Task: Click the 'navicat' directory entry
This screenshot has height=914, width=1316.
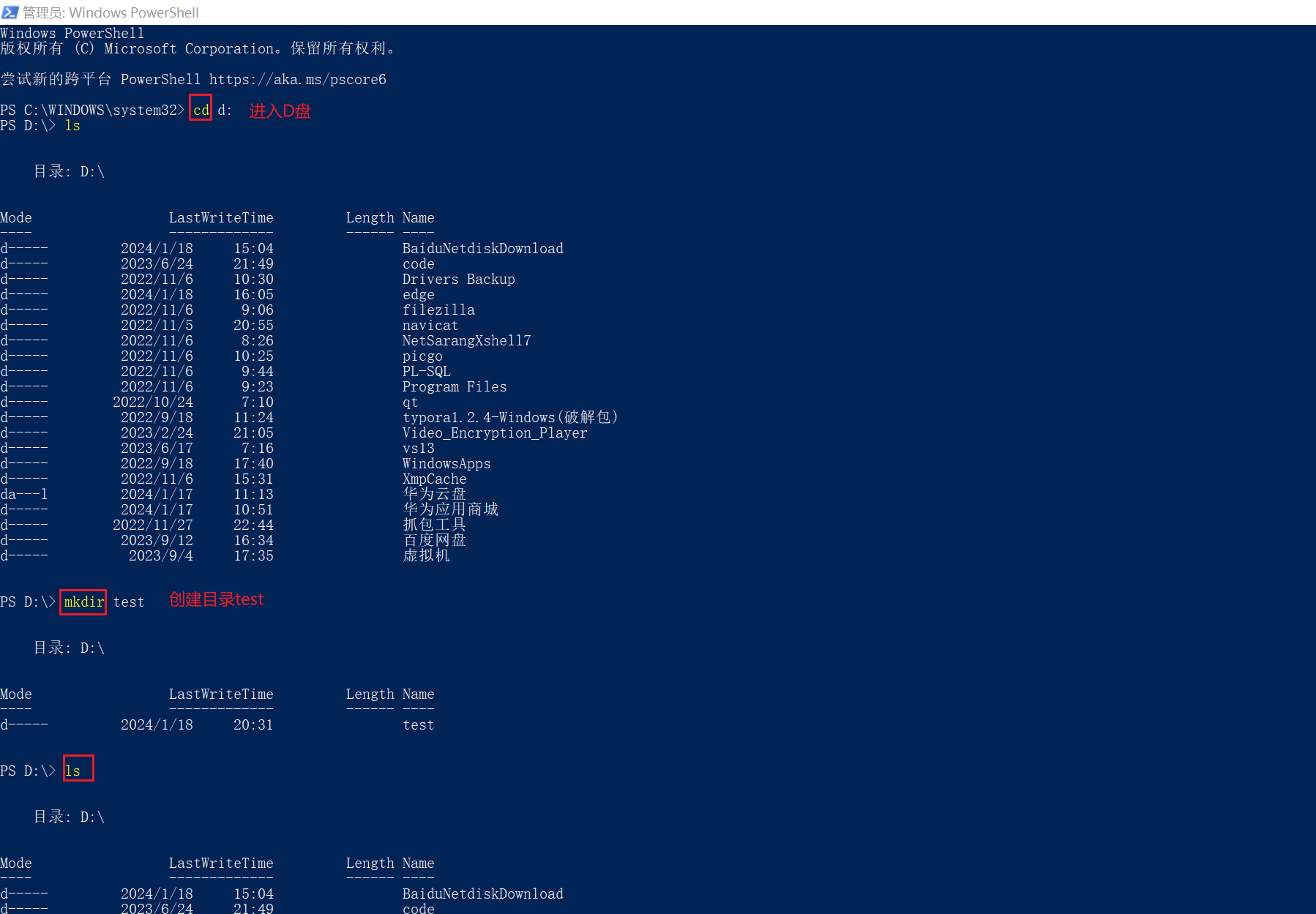Action: [x=430, y=325]
